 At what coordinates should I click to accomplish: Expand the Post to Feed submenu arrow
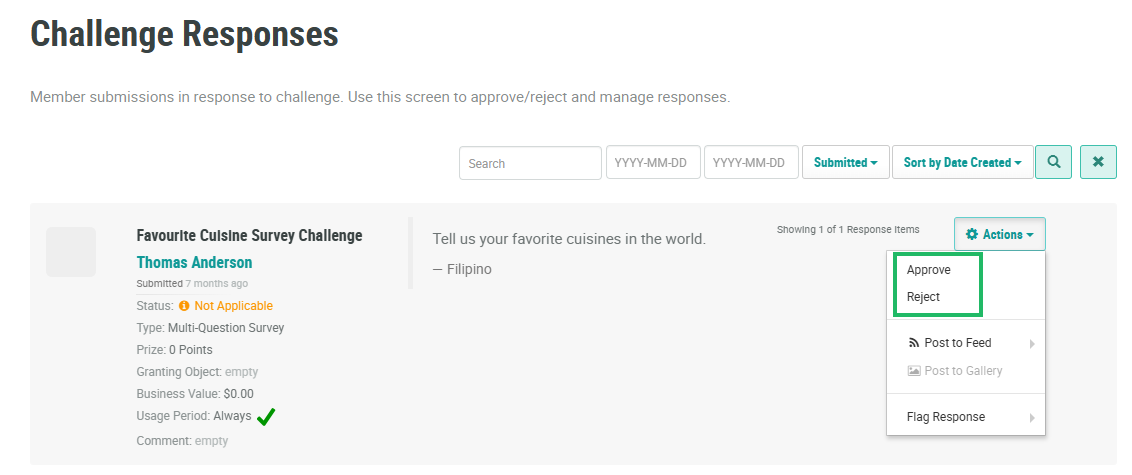click(1032, 344)
